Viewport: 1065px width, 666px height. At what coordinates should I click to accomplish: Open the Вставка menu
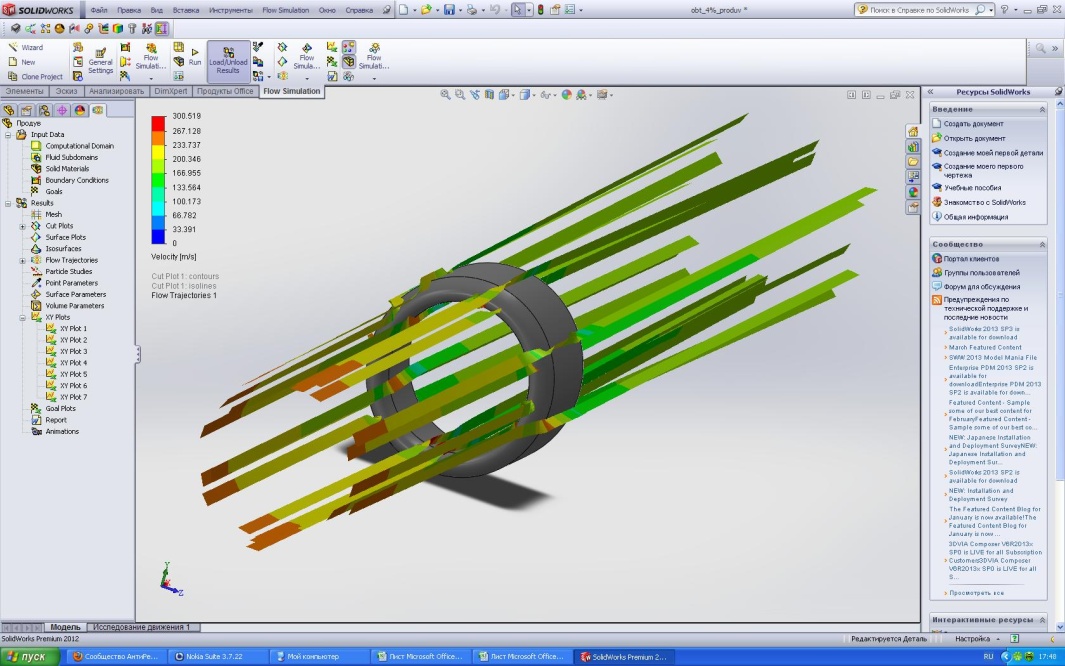[185, 10]
